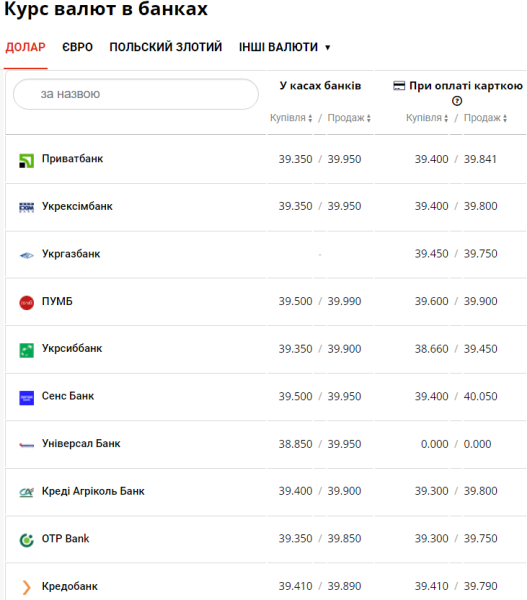The image size is (527, 600).
Task: Click the Укрексімбанк logo icon
Action: click(26, 207)
